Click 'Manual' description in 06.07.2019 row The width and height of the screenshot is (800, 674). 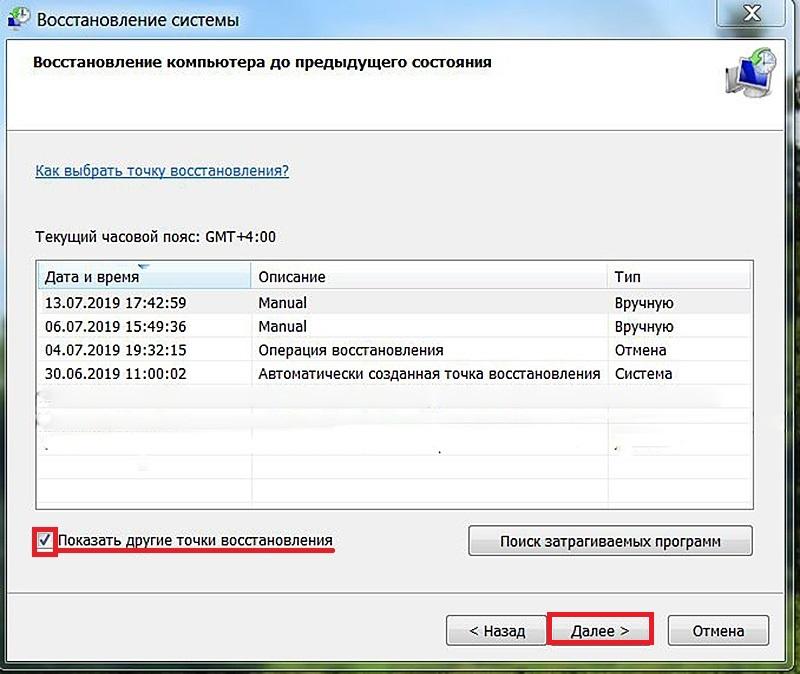(x=282, y=326)
